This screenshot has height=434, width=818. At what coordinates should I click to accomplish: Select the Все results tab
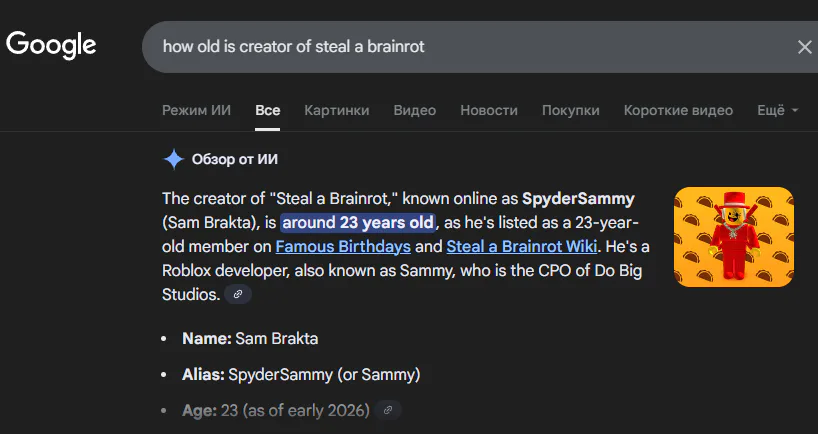(267, 110)
